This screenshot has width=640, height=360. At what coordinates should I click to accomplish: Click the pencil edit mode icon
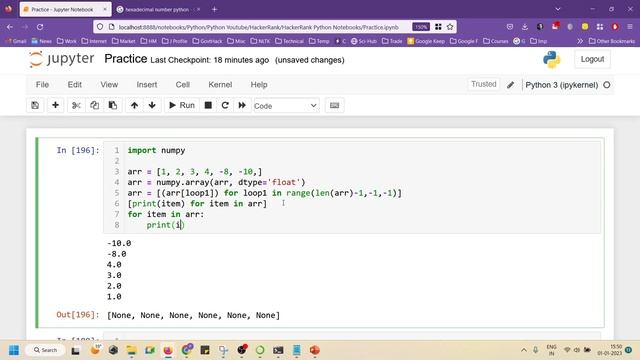click(510, 85)
